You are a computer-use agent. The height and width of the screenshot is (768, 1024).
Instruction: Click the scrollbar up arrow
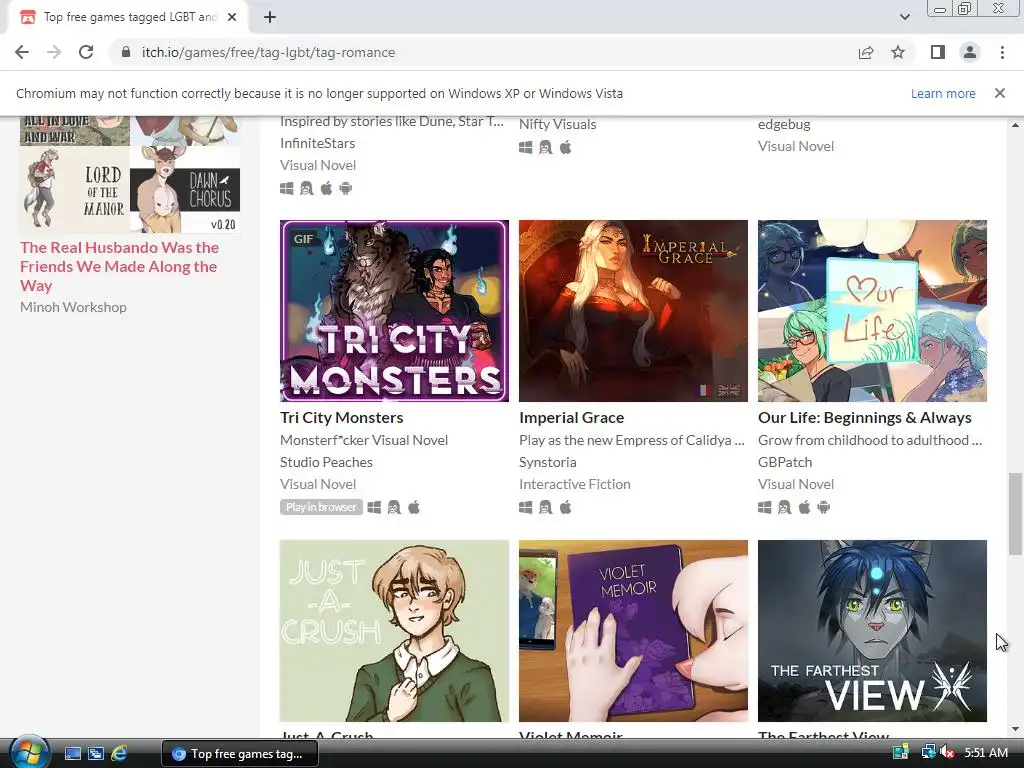(x=1015, y=125)
